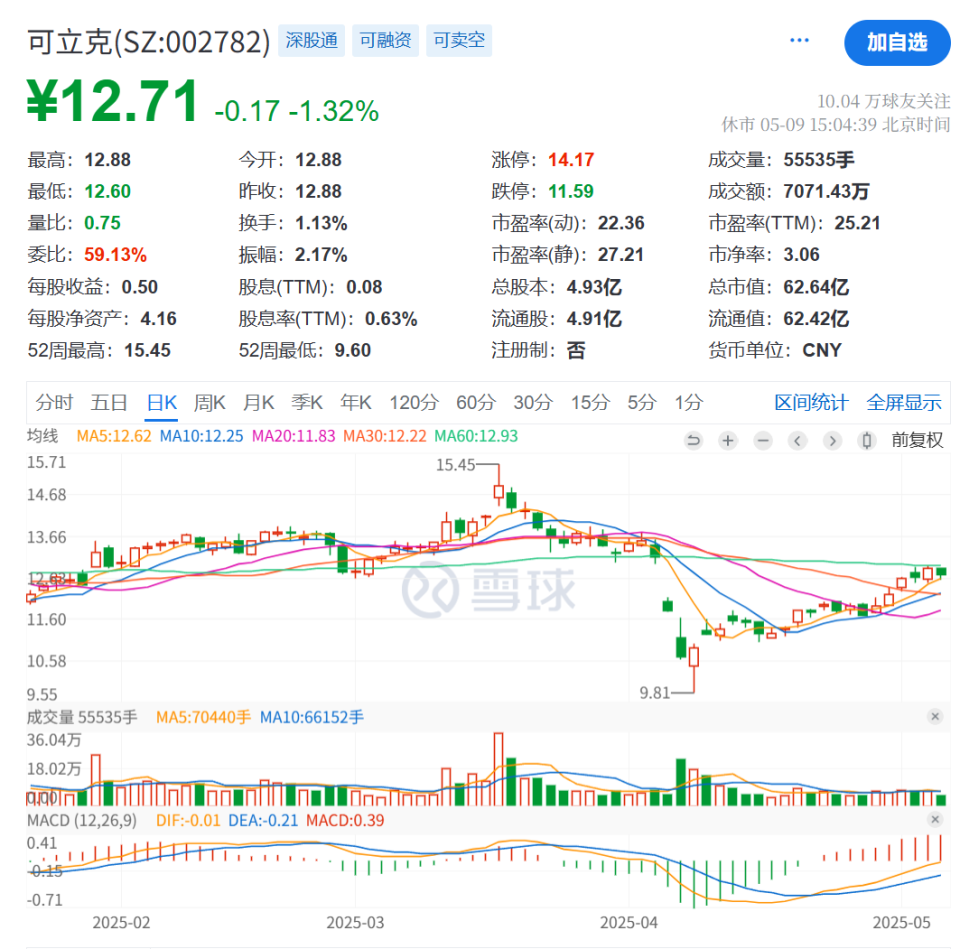The height and width of the screenshot is (949, 960).
Task: Select the 季K chart tab
Action: point(307,402)
